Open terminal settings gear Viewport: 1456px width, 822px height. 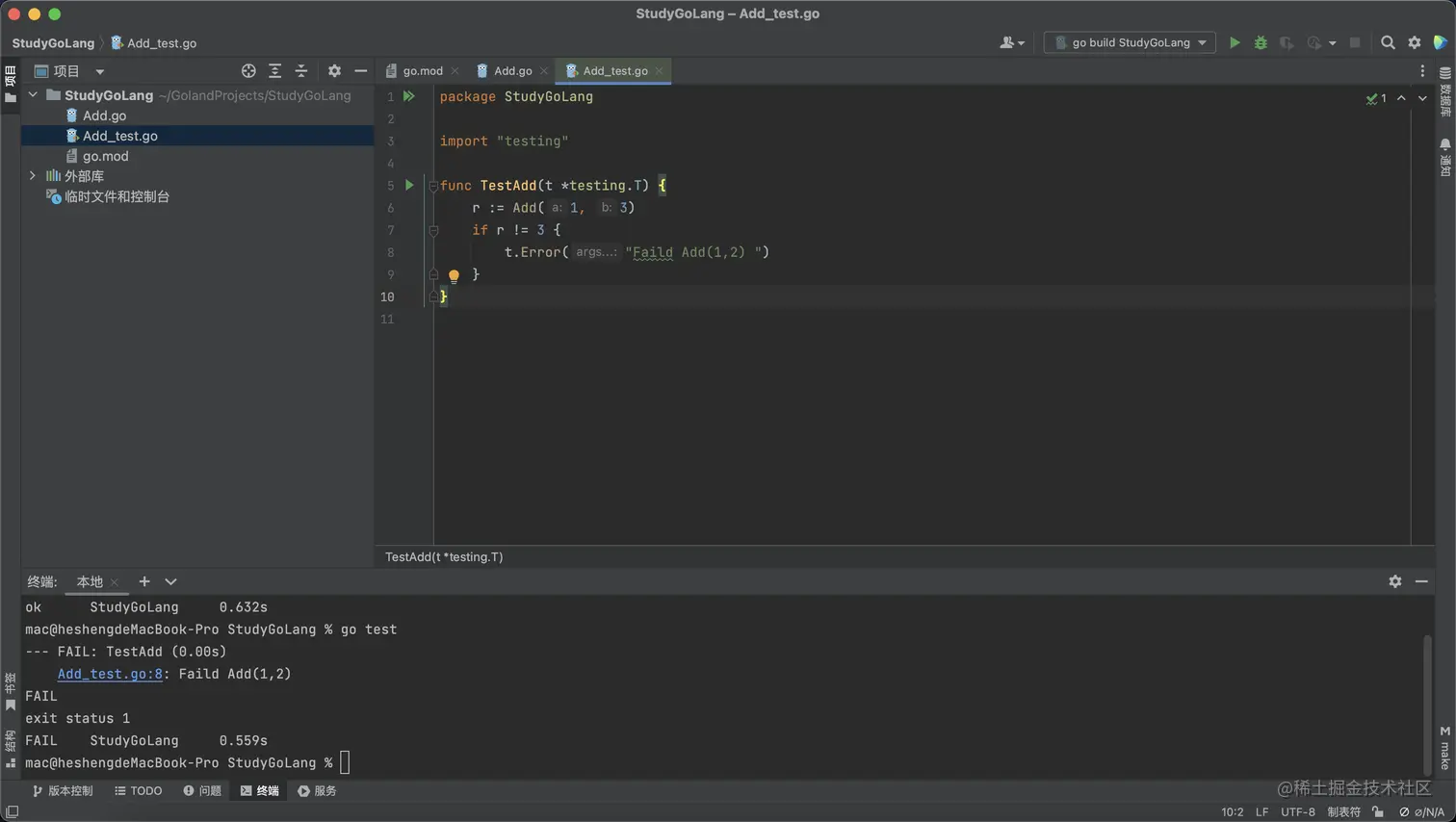tap(1395, 581)
